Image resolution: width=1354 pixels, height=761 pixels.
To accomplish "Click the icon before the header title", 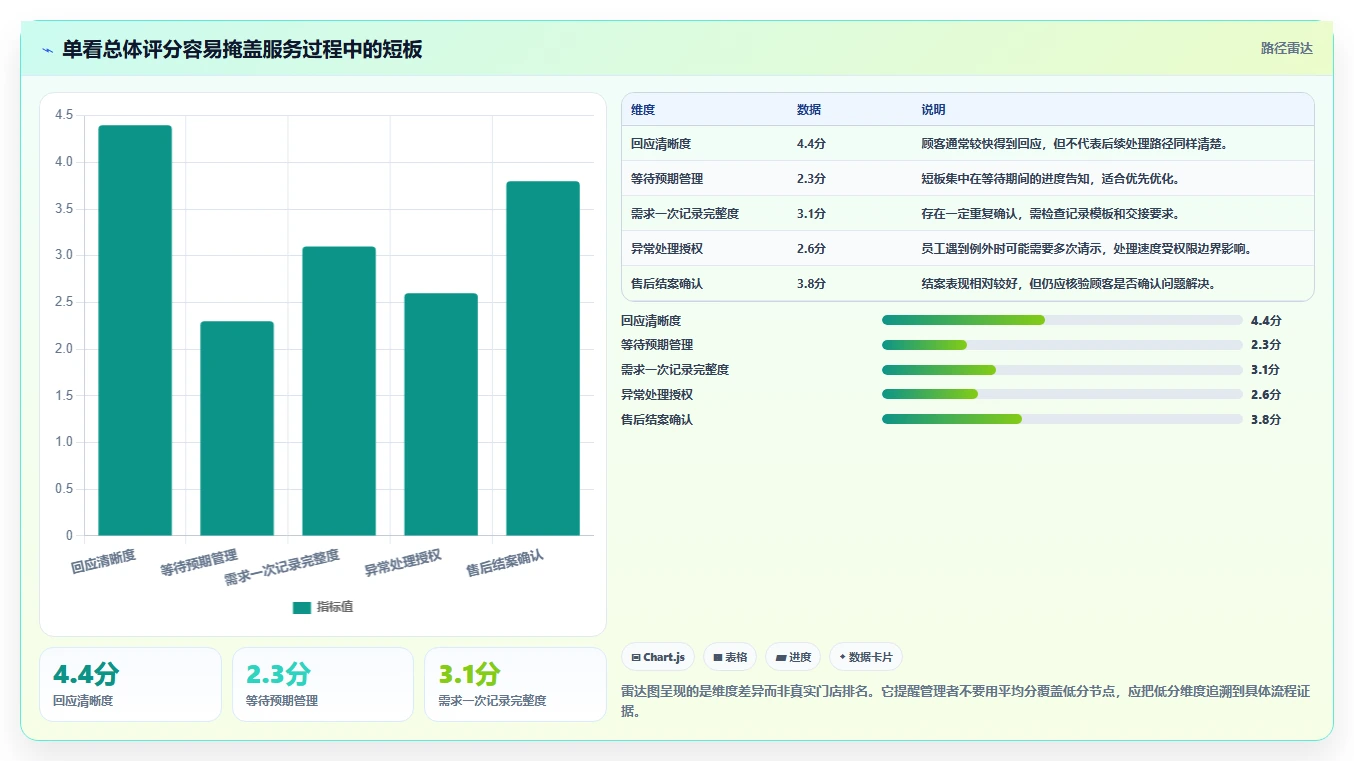I will 48,50.
